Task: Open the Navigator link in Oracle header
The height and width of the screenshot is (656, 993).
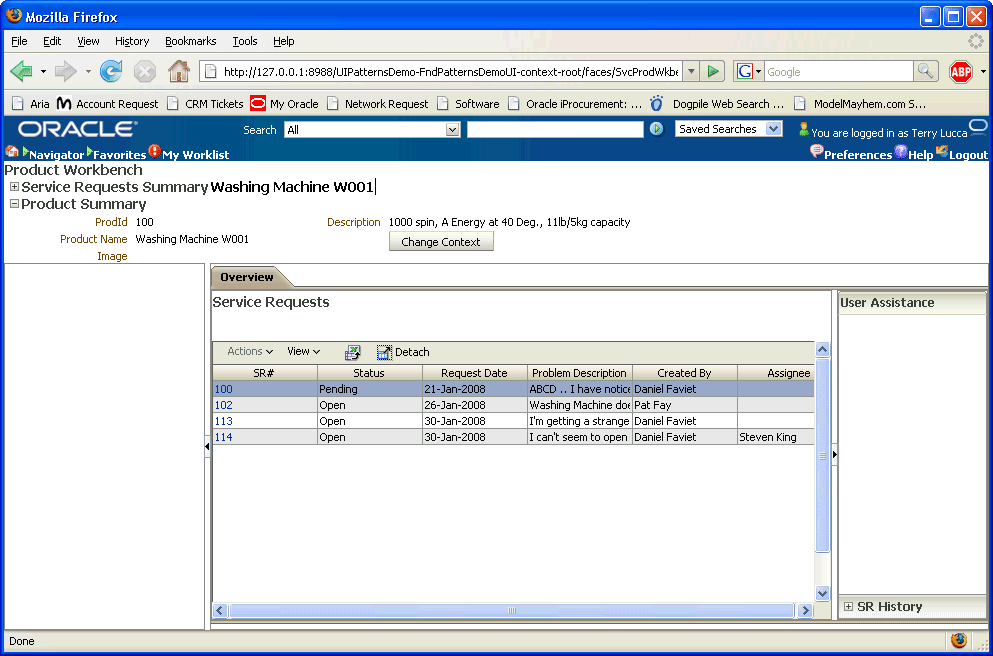Action: coord(56,155)
